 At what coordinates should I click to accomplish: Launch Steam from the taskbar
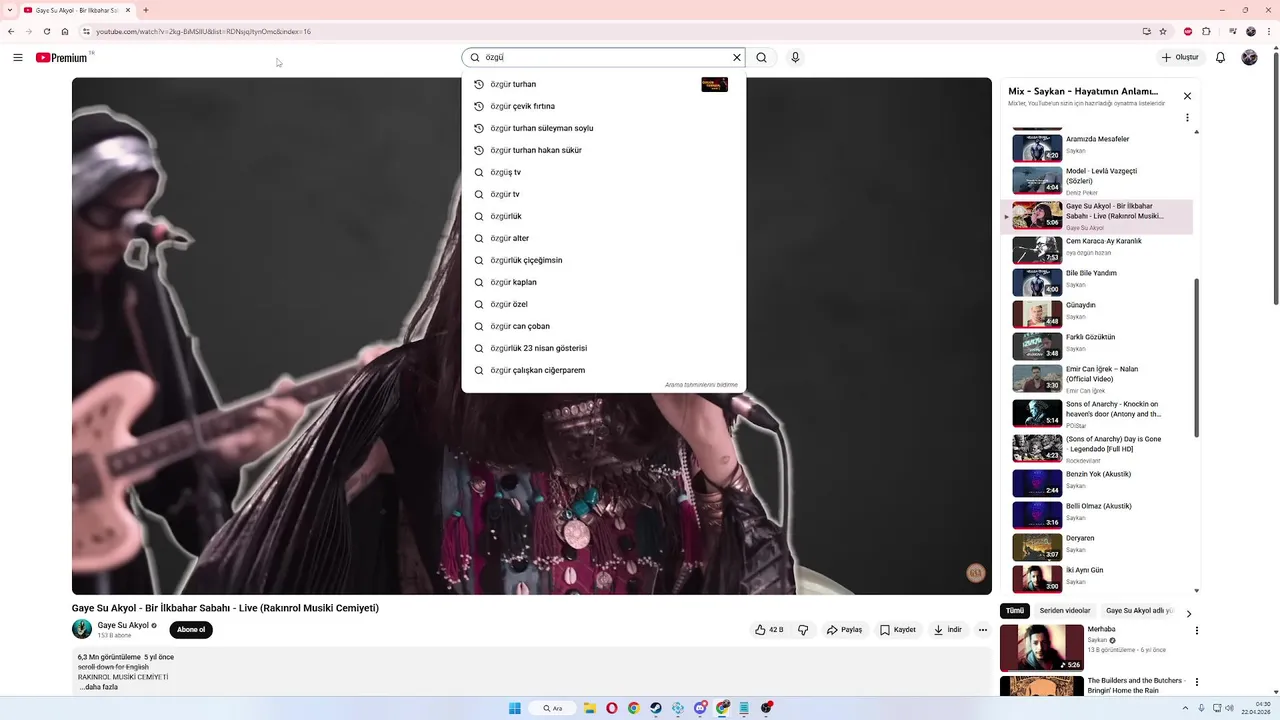click(x=656, y=708)
